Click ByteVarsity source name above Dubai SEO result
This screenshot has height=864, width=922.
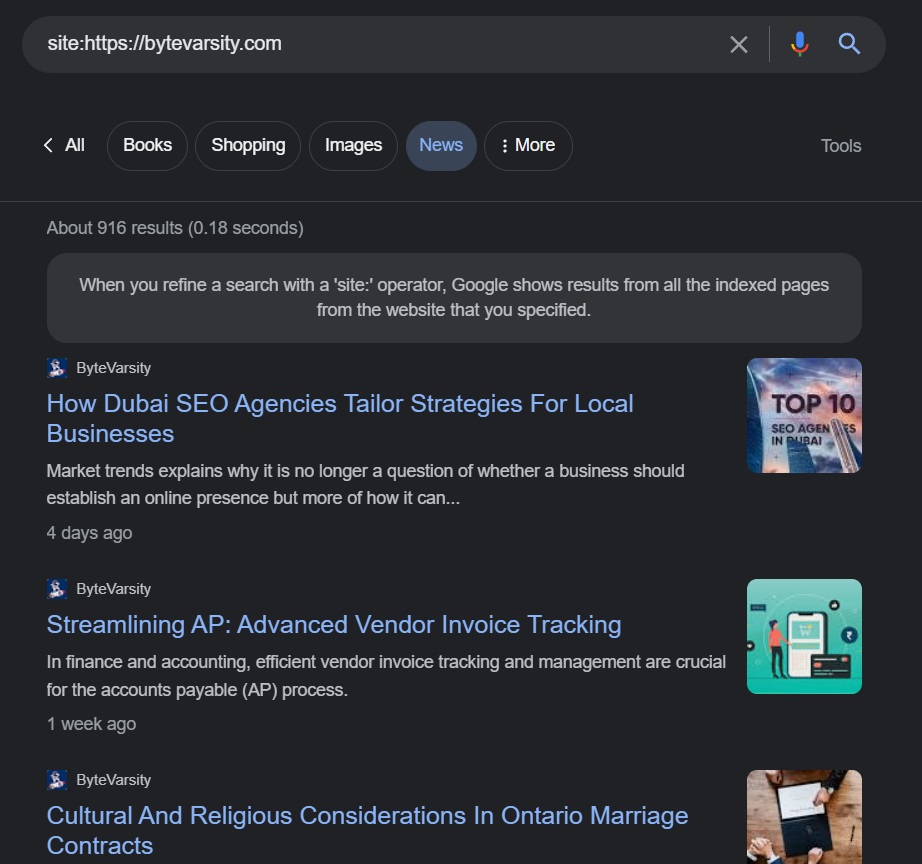coord(113,368)
